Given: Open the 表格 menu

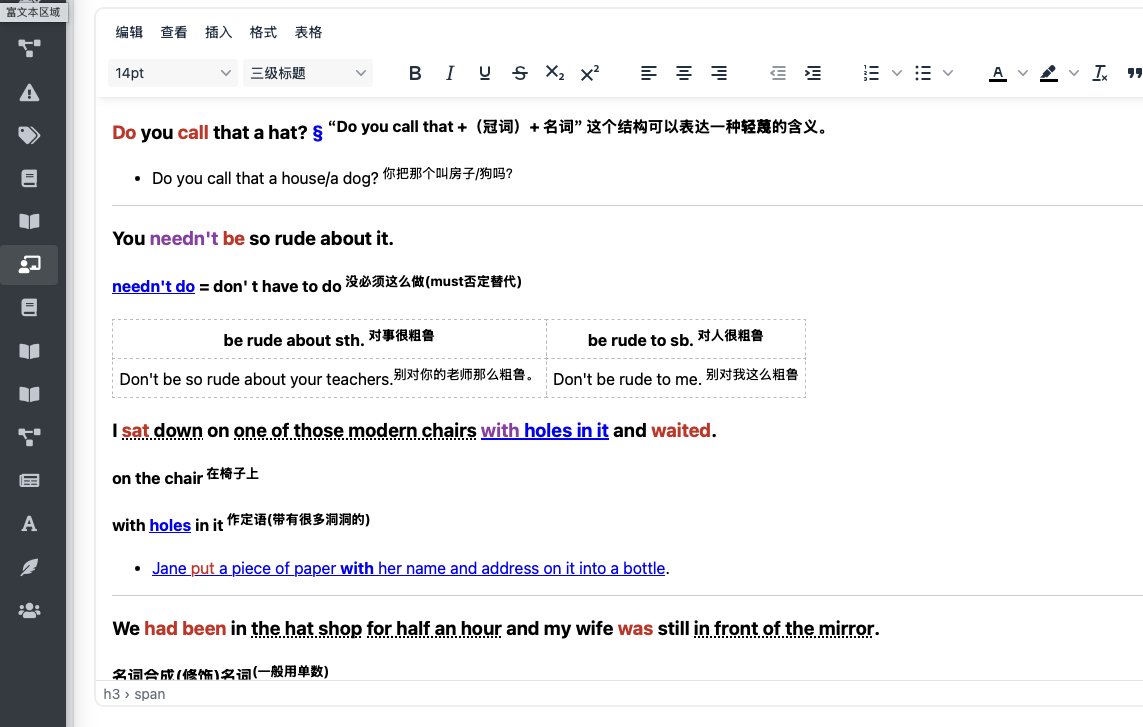Looking at the screenshot, I should [308, 32].
